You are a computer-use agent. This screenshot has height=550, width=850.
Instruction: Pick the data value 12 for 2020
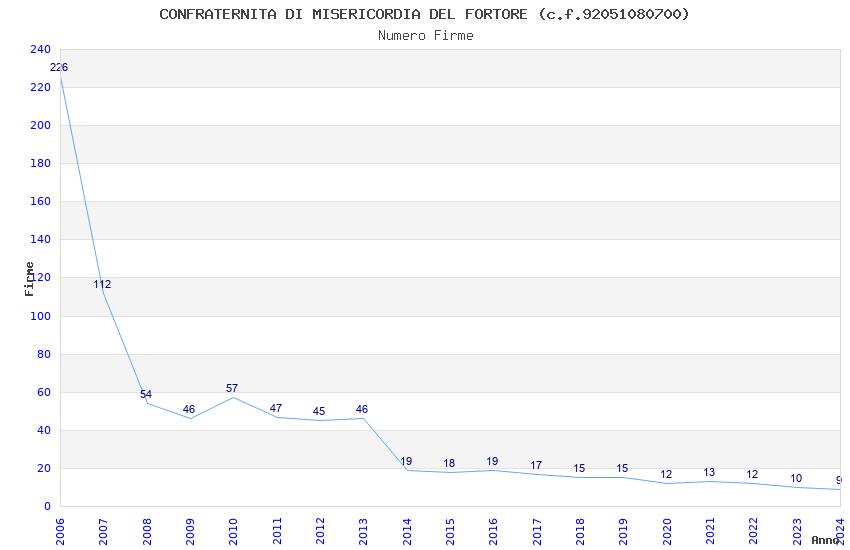(x=666, y=474)
